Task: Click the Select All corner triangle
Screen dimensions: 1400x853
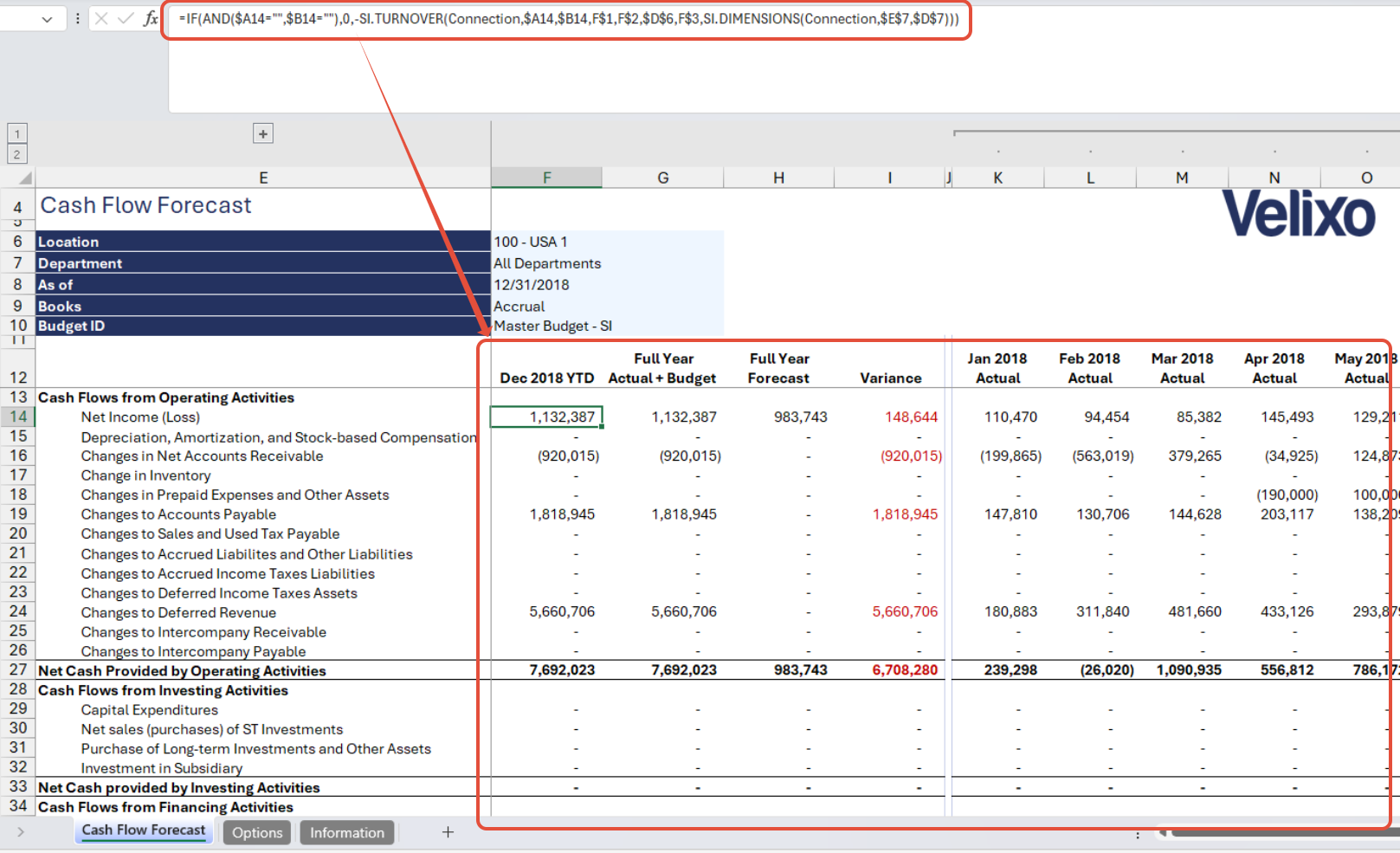Action: [26, 178]
